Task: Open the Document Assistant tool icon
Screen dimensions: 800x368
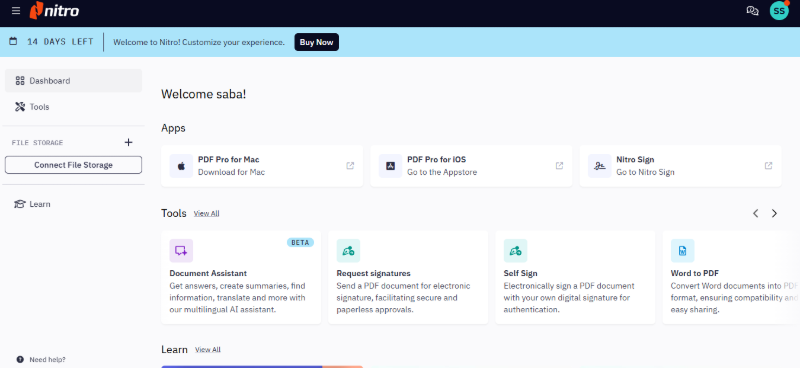Action: coord(181,251)
